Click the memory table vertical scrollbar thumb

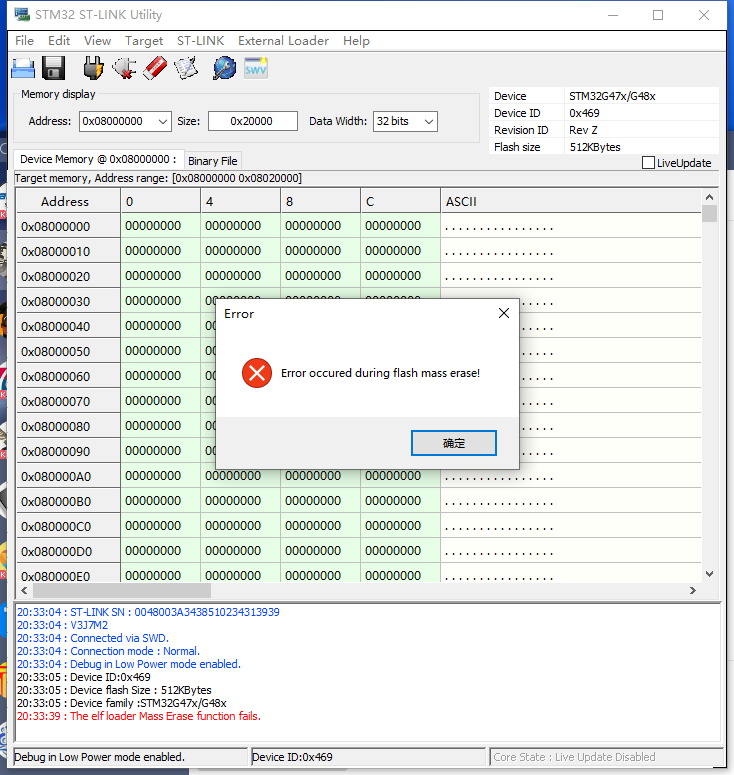click(x=709, y=214)
